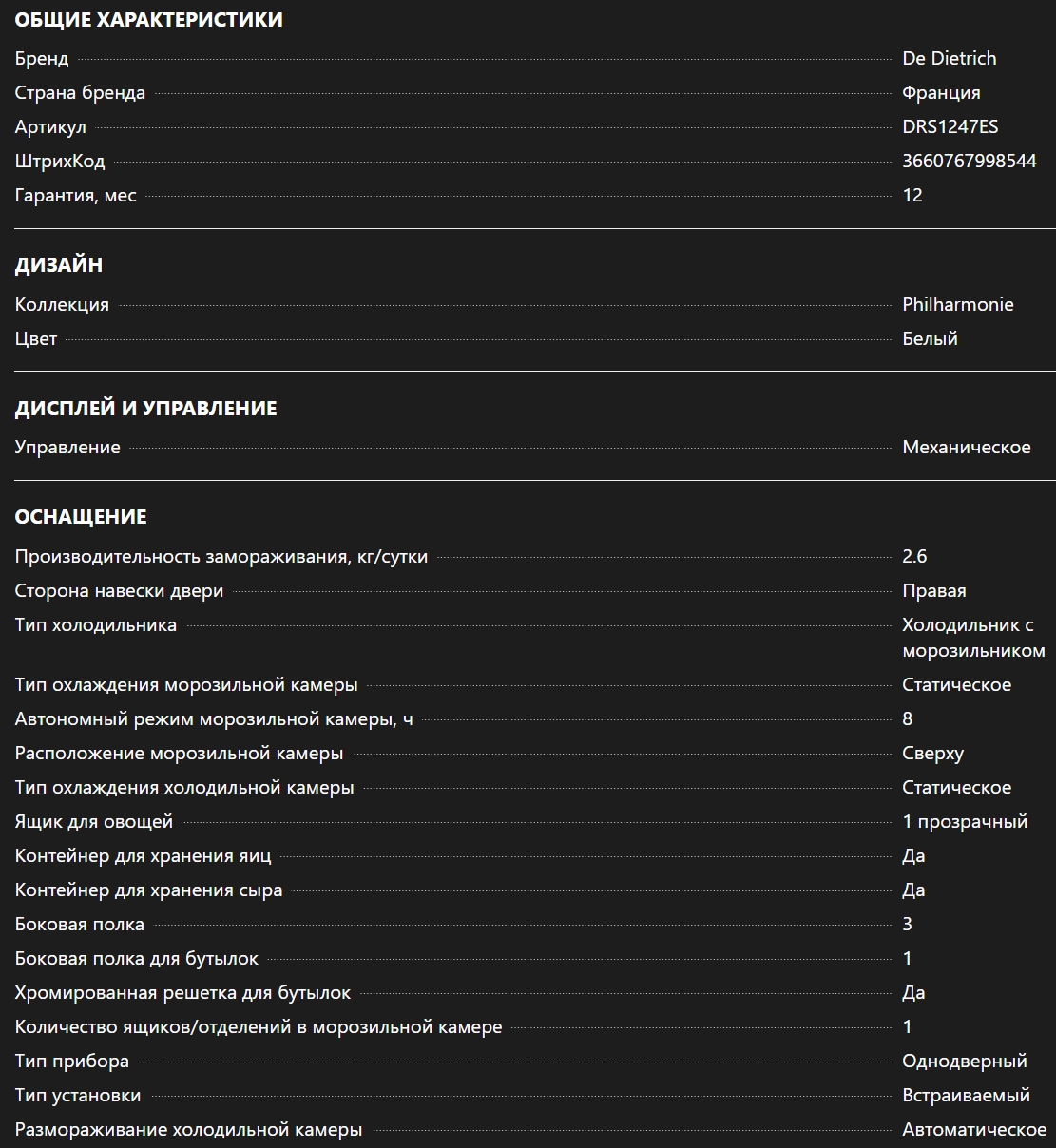Select the article number DRS1247ES
Image resolution: width=1056 pixels, height=1148 pixels.
[x=950, y=126]
